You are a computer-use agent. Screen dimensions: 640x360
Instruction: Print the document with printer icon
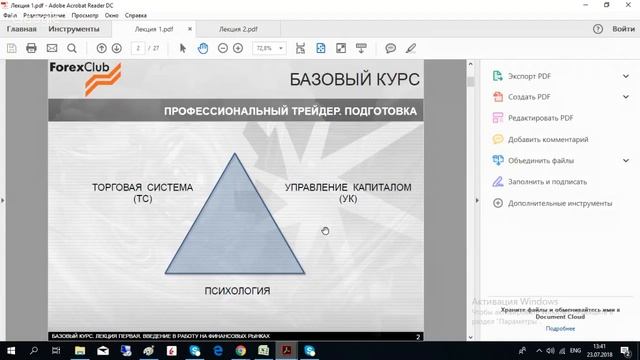[x=31, y=48]
